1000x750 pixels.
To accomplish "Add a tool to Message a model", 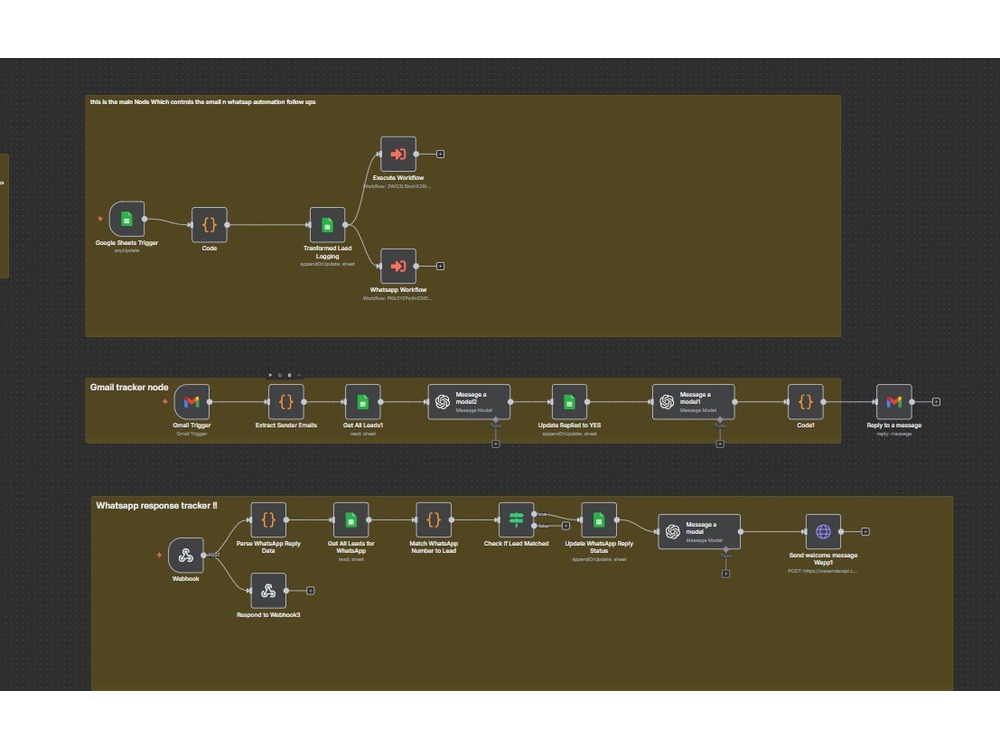I will [x=726, y=574].
